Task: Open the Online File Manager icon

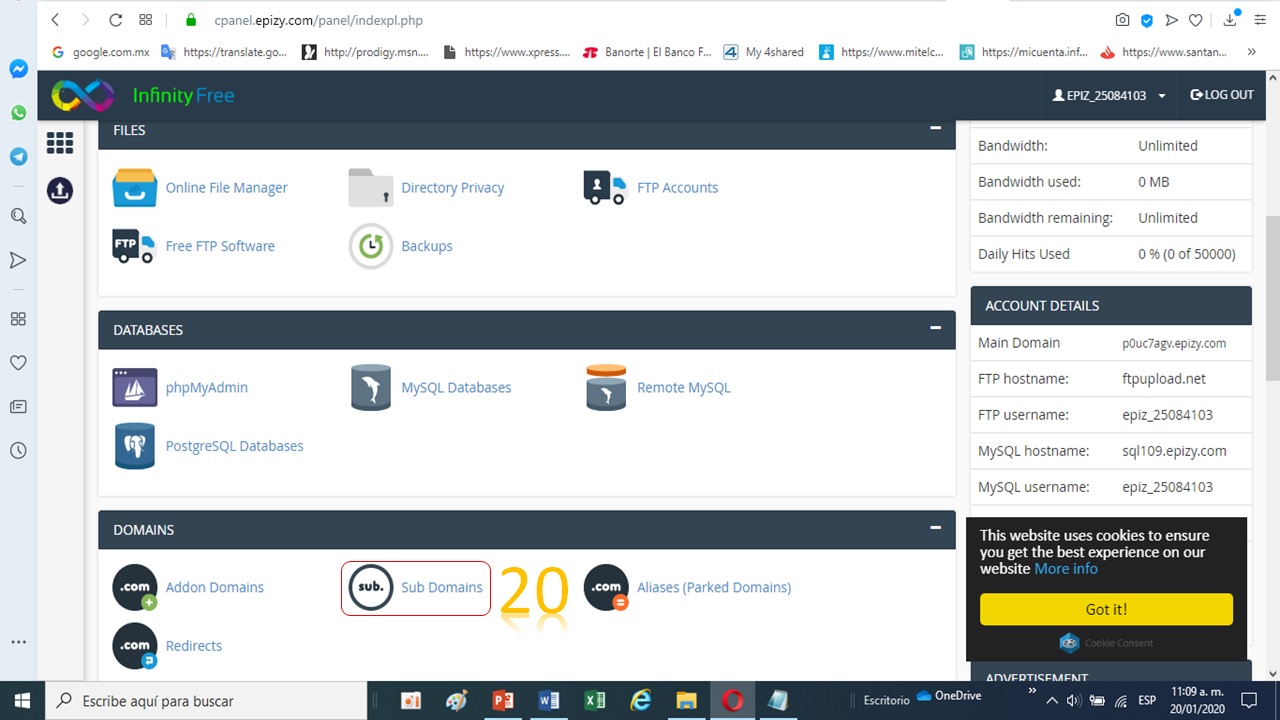Action: [x=134, y=188]
